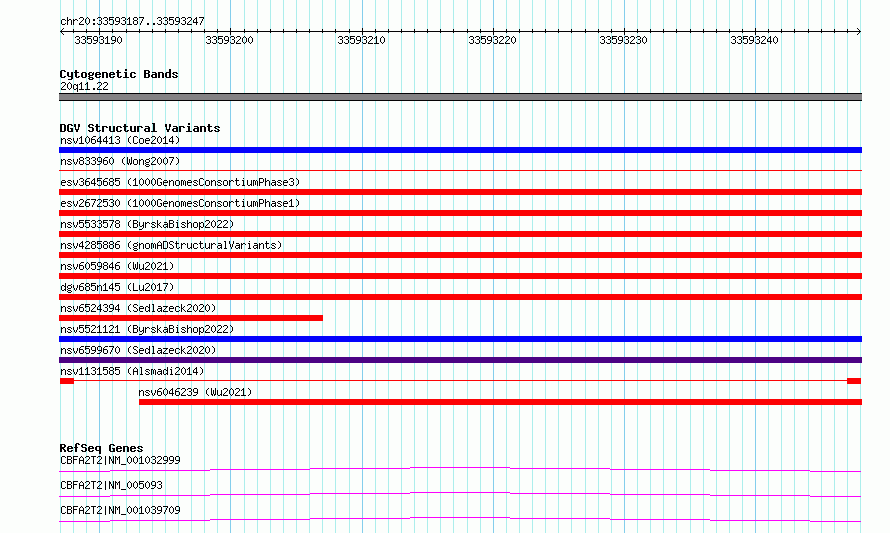Open esv3645685 (1000GenomesConsortiumPhase3) label

[x=180, y=182]
